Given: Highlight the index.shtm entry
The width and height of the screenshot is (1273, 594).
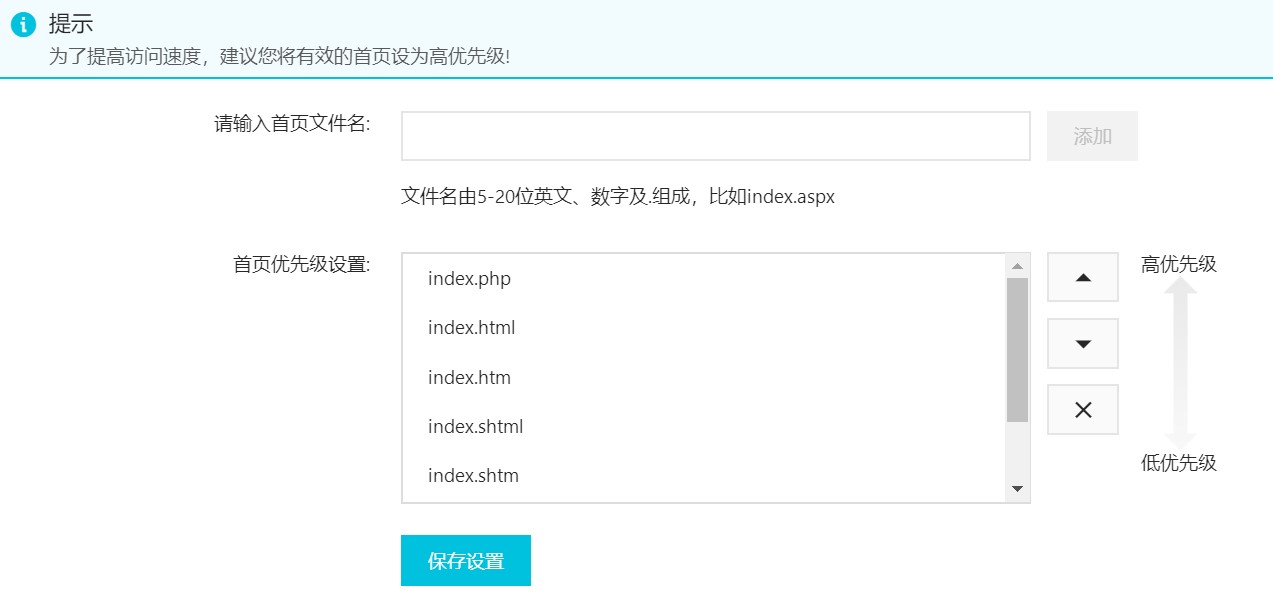Looking at the screenshot, I should (x=473, y=476).
